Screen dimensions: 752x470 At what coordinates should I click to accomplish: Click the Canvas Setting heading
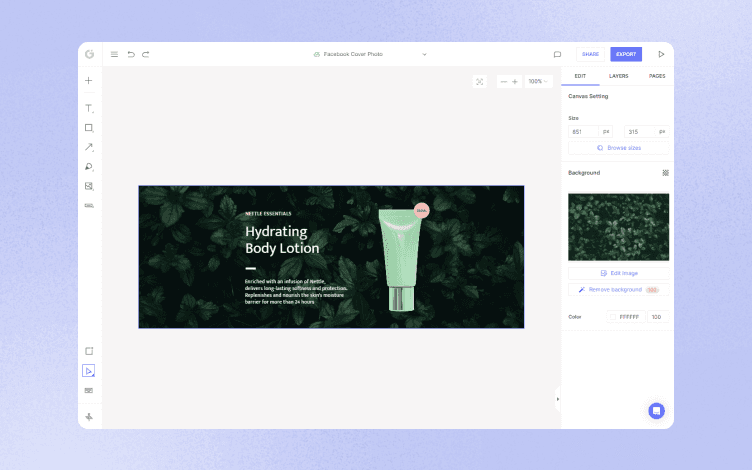click(x=588, y=96)
